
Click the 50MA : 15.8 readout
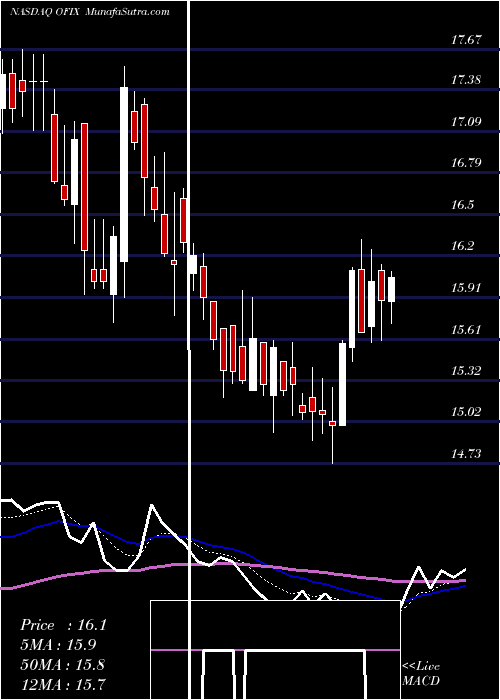click(x=62, y=664)
